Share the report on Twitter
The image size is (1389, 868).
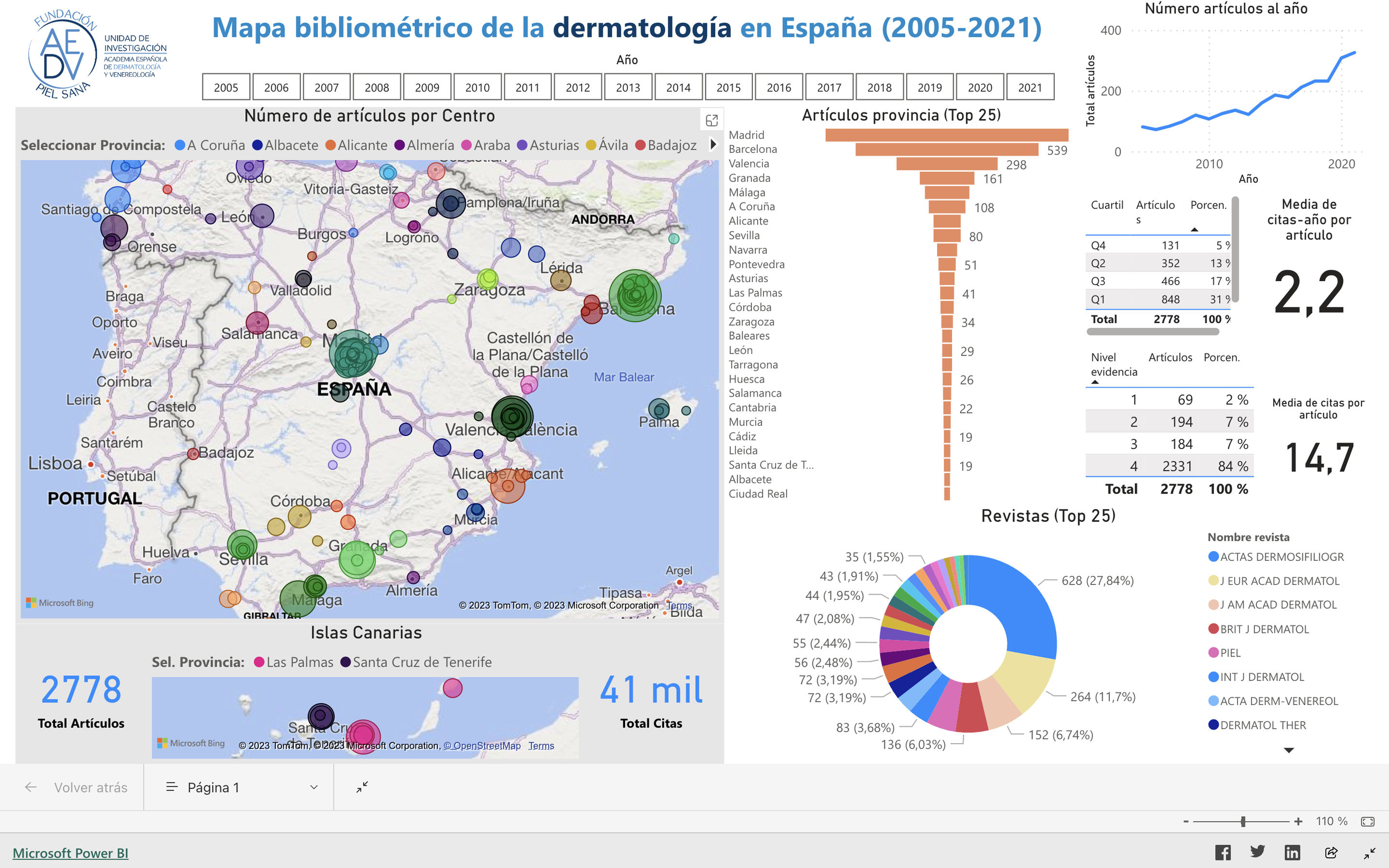click(1257, 853)
